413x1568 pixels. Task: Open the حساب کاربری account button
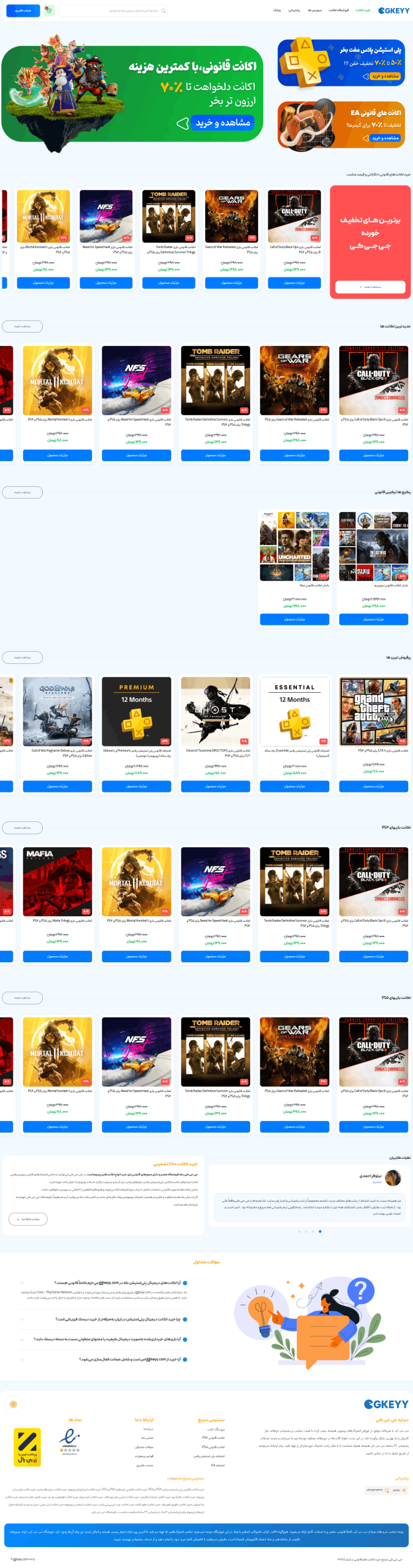pyautogui.click(x=23, y=10)
